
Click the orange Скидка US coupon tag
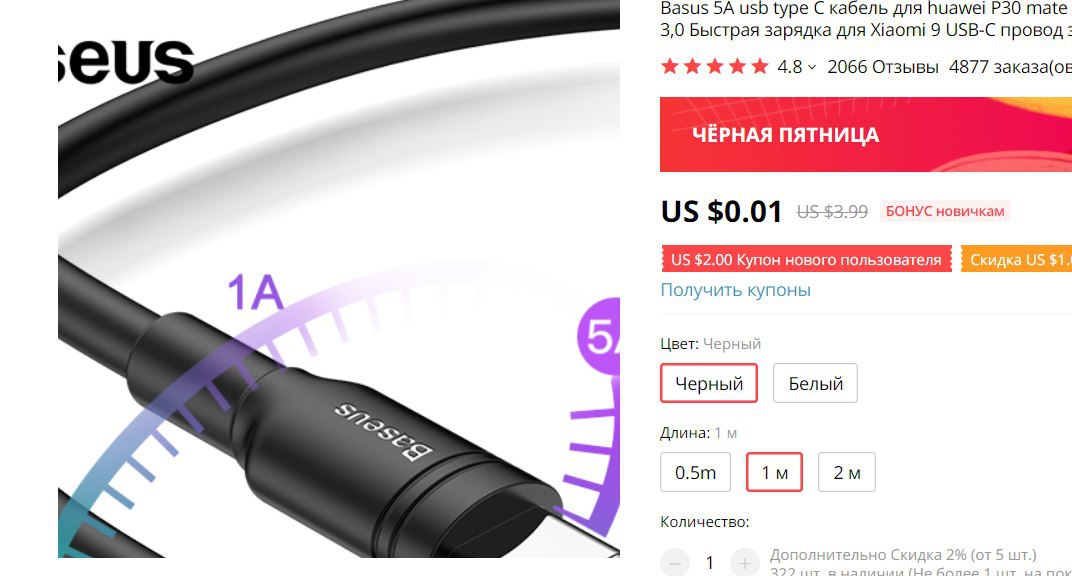[1016, 260]
